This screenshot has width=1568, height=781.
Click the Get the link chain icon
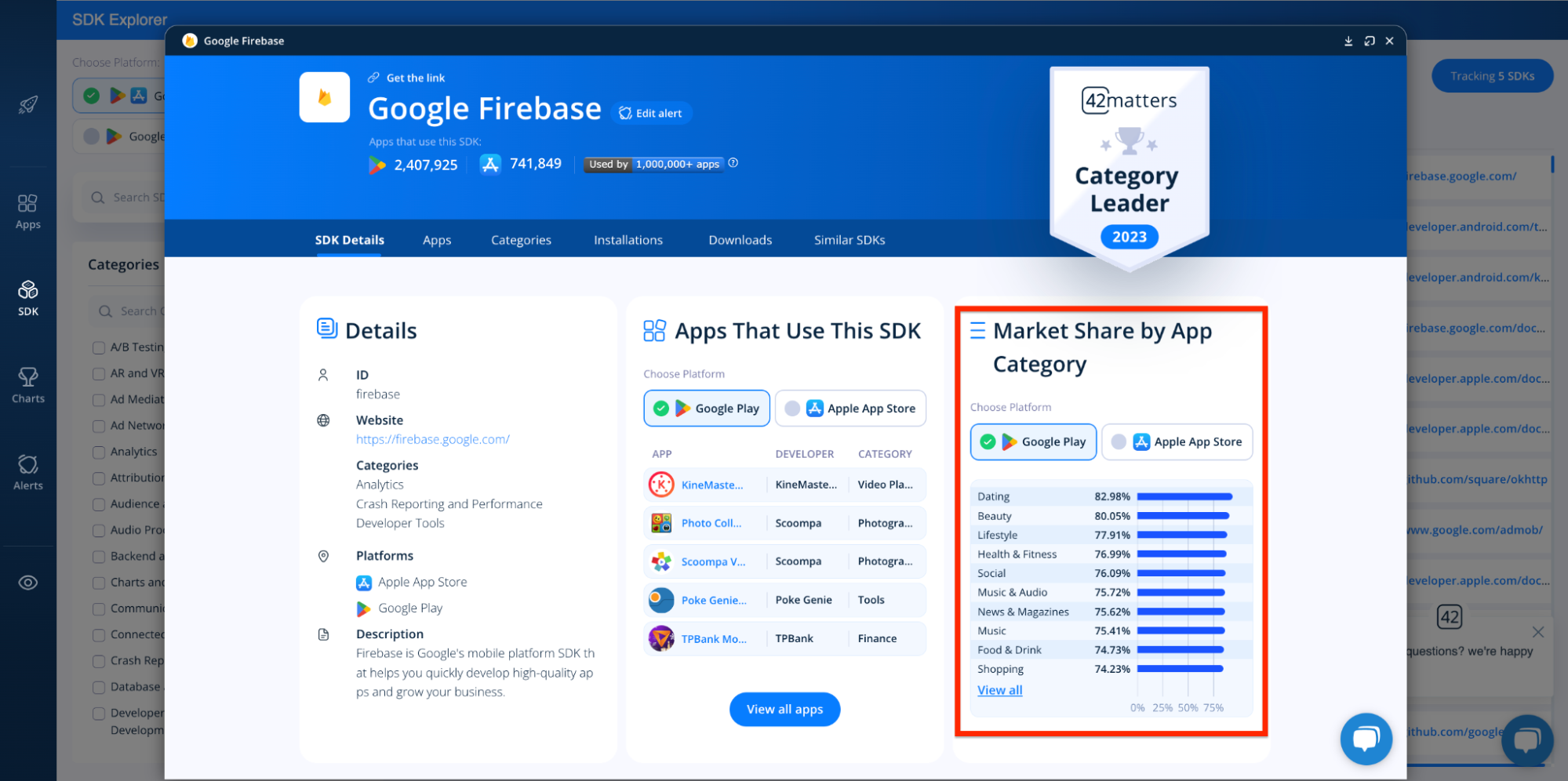373,78
